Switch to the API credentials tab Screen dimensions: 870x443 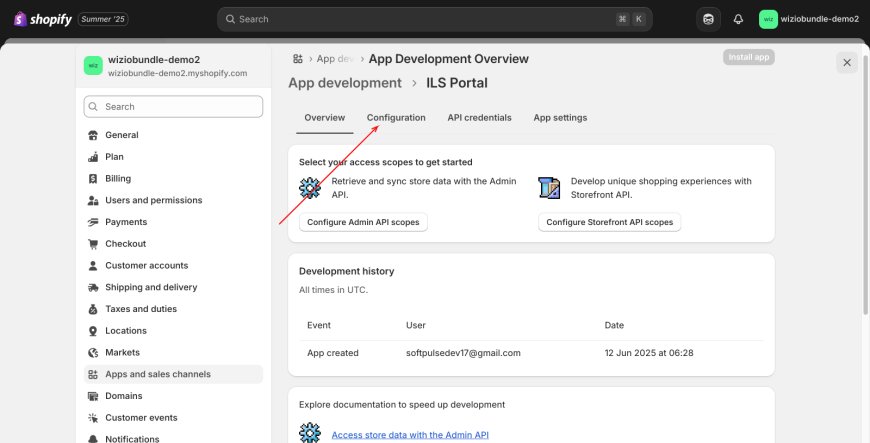(479, 118)
